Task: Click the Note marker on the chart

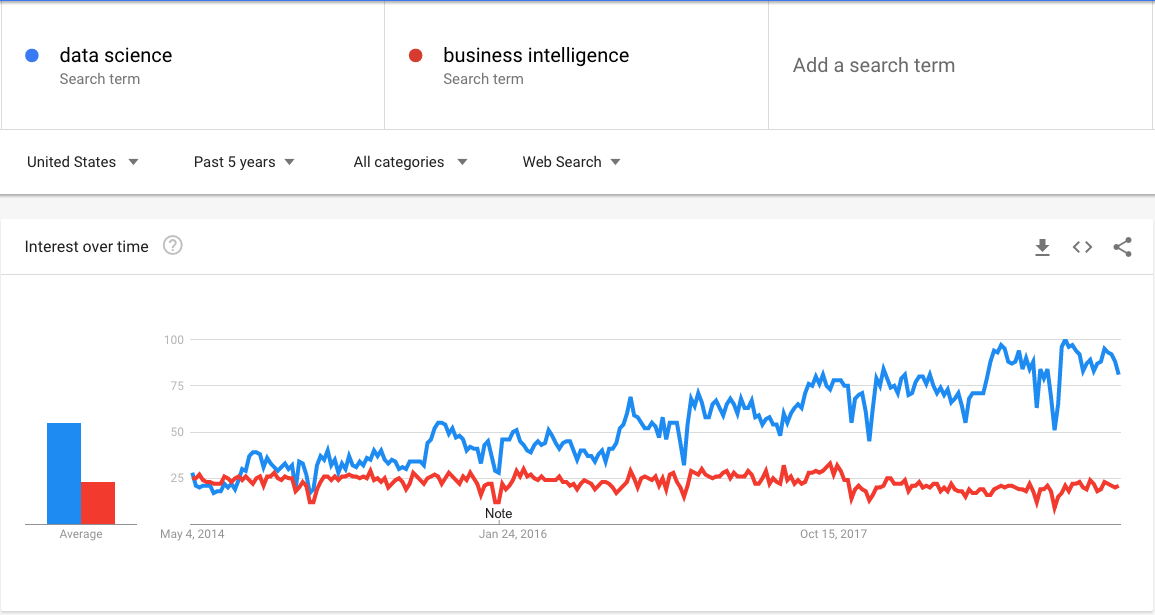Action: coord(499,513)
